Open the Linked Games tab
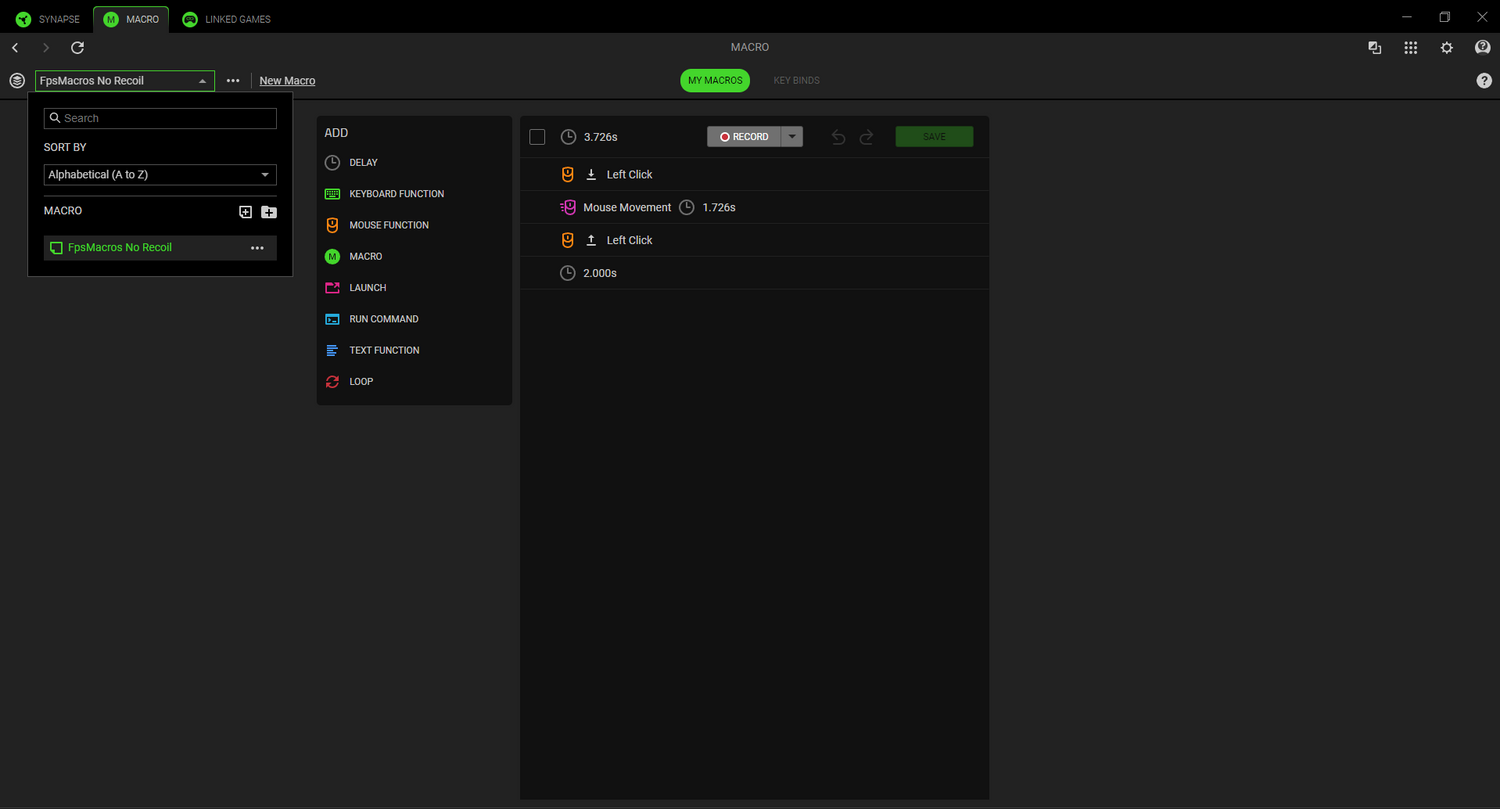Viewport: 1500px width, 809px height. click(227, 19)
